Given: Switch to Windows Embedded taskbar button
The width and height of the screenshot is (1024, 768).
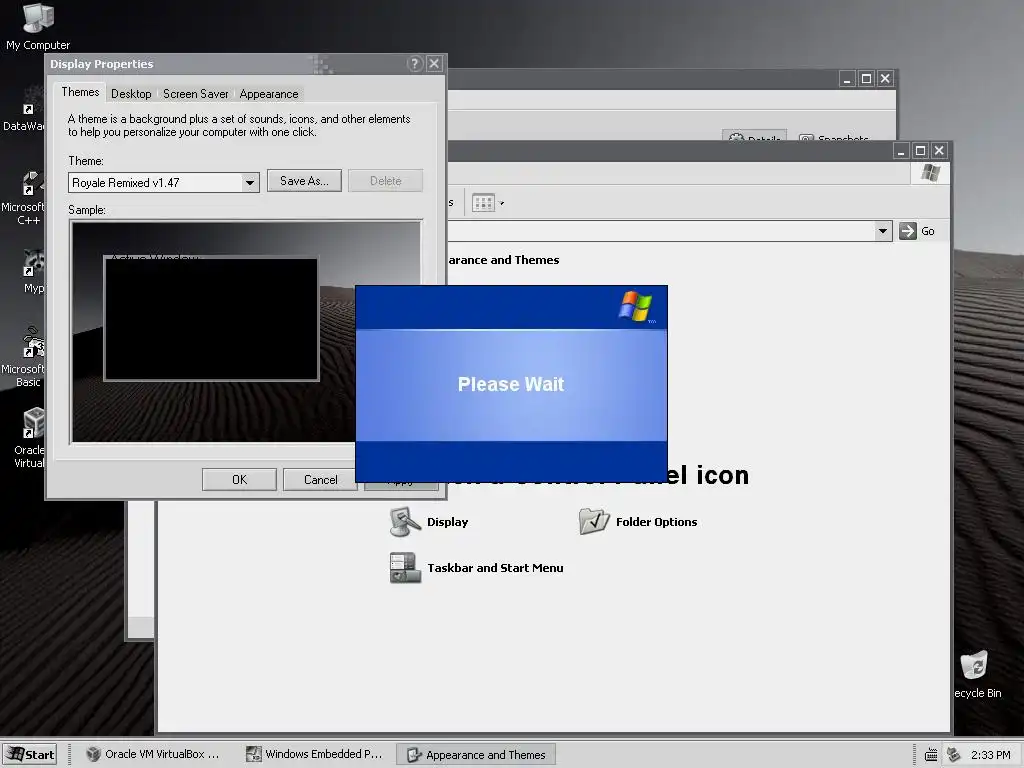Looking at the screenshot, I should coord(317,754).
